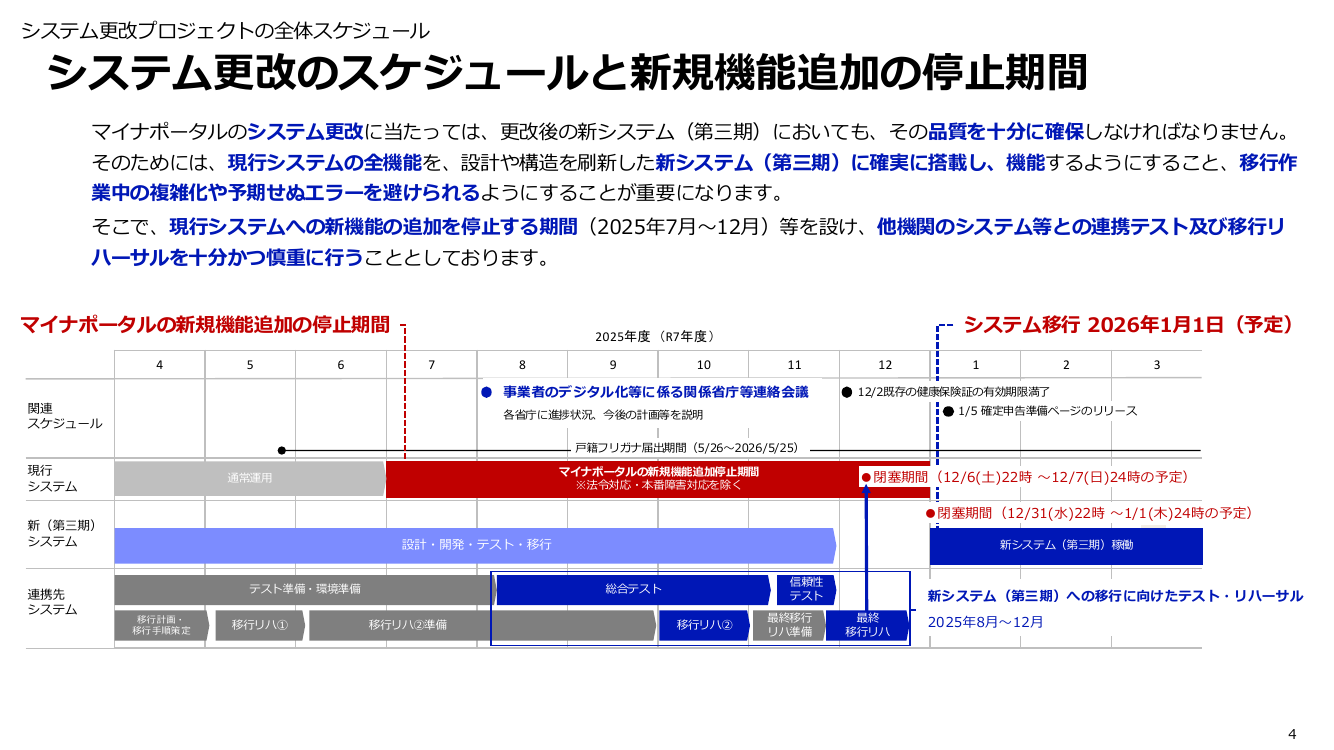
Task: Select the gray '通常運用' bar
Action: (x=250, y=479)
